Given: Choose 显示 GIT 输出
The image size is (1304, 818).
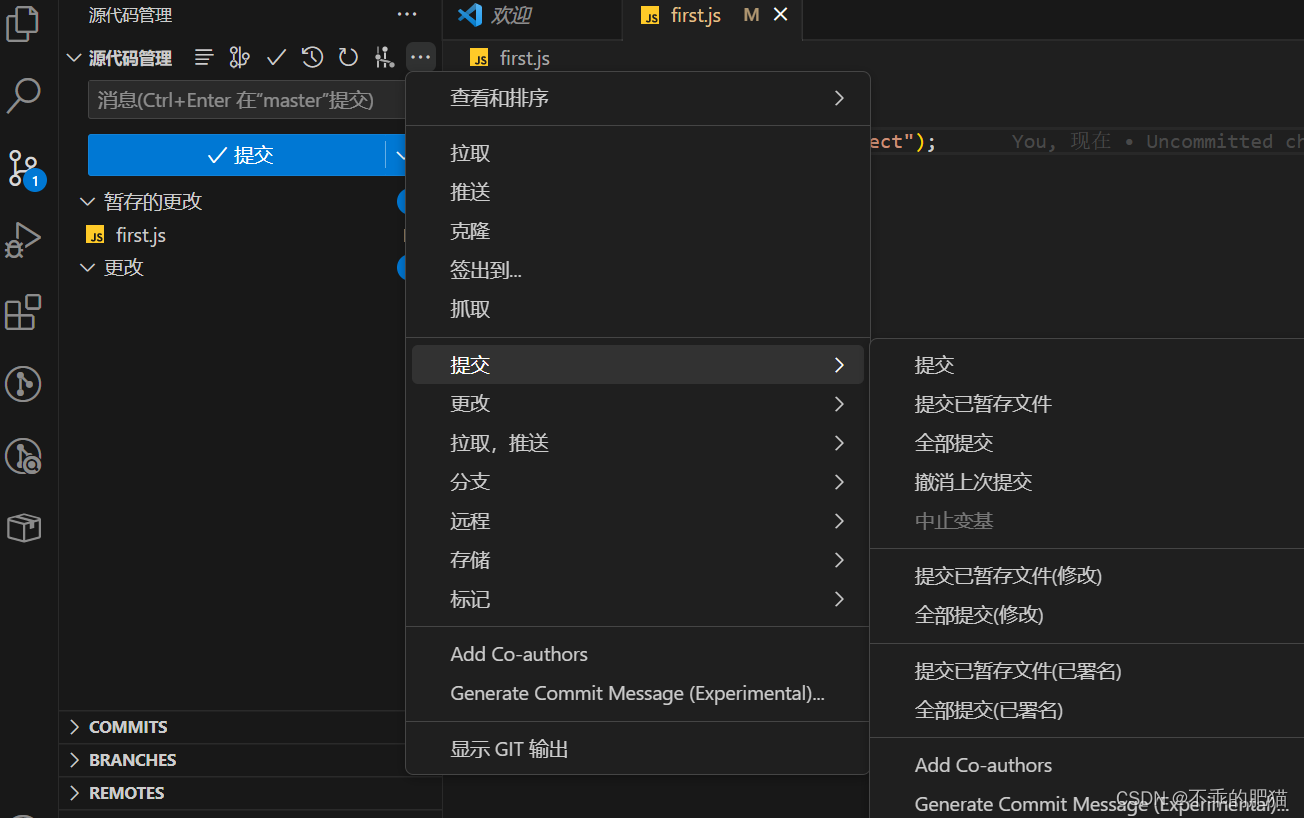Looking at the screenshot, I should pos(637,749).
